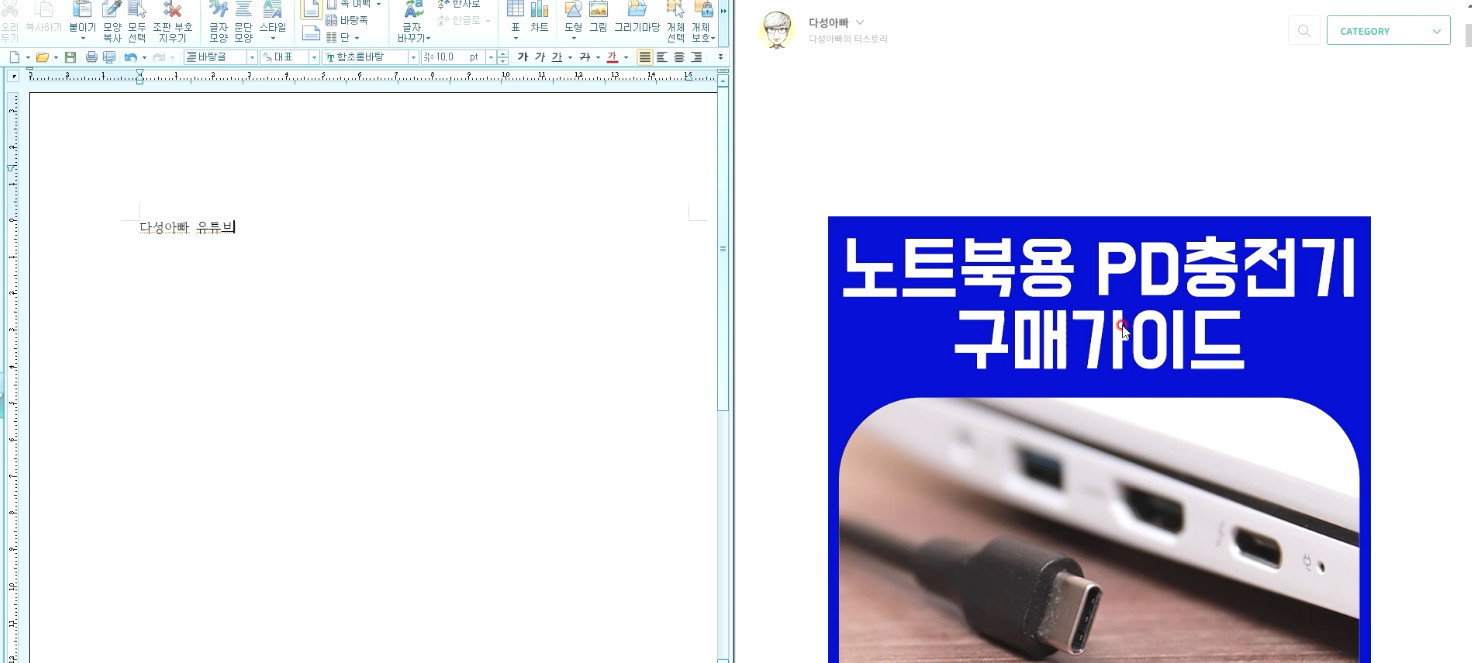The height and width of the screenshot is (663, 1472).
Task: Toggle strikethrough 가 formatting
Action: pyautogui.click(x=584, y=57)
